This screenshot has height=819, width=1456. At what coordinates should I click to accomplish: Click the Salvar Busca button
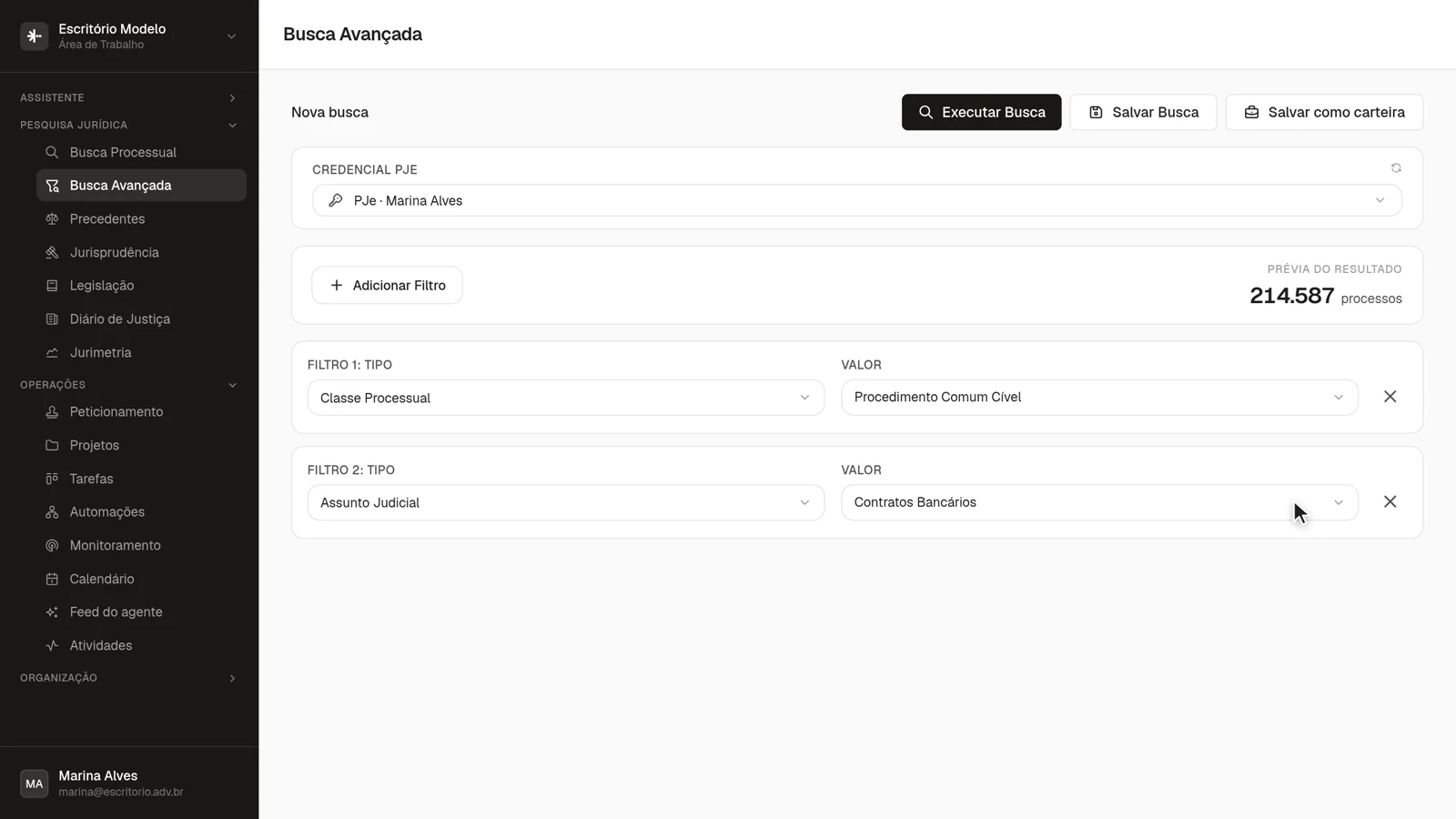tap(1143, 112)
